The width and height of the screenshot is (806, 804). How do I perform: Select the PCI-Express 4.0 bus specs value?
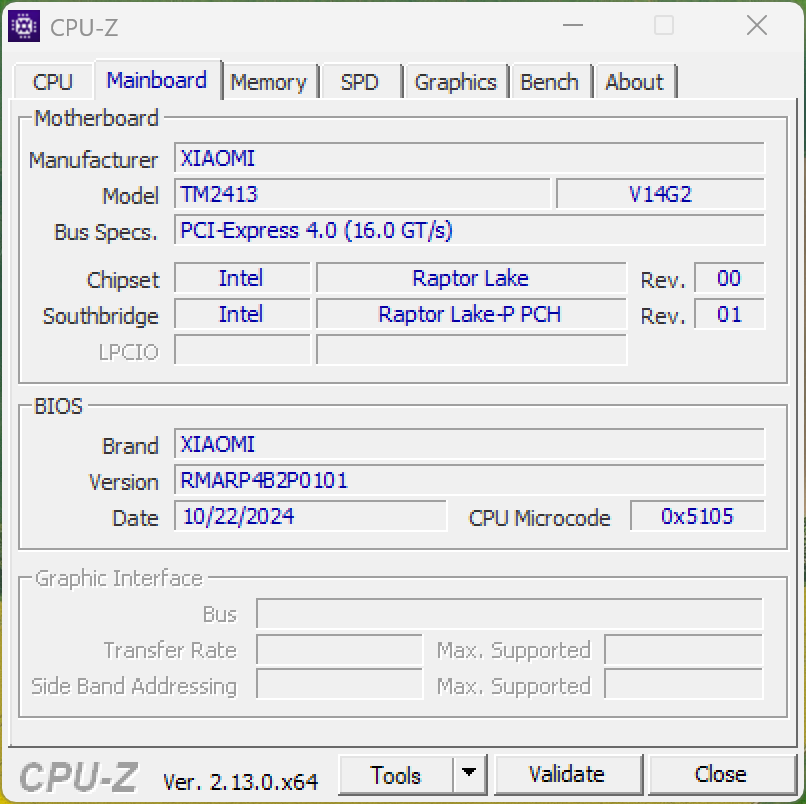(469, 230)
